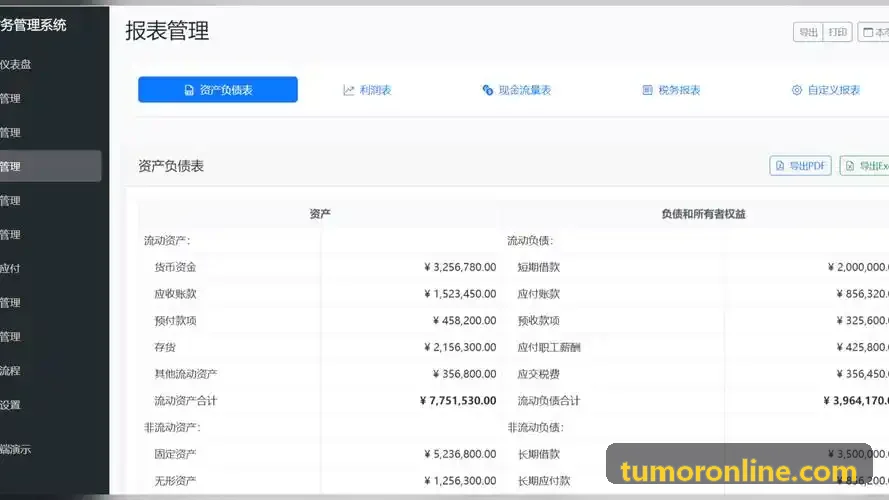Viewport: 889px width, 500px height.
Task: Select the 长期借款 row label
Action: 539,454
